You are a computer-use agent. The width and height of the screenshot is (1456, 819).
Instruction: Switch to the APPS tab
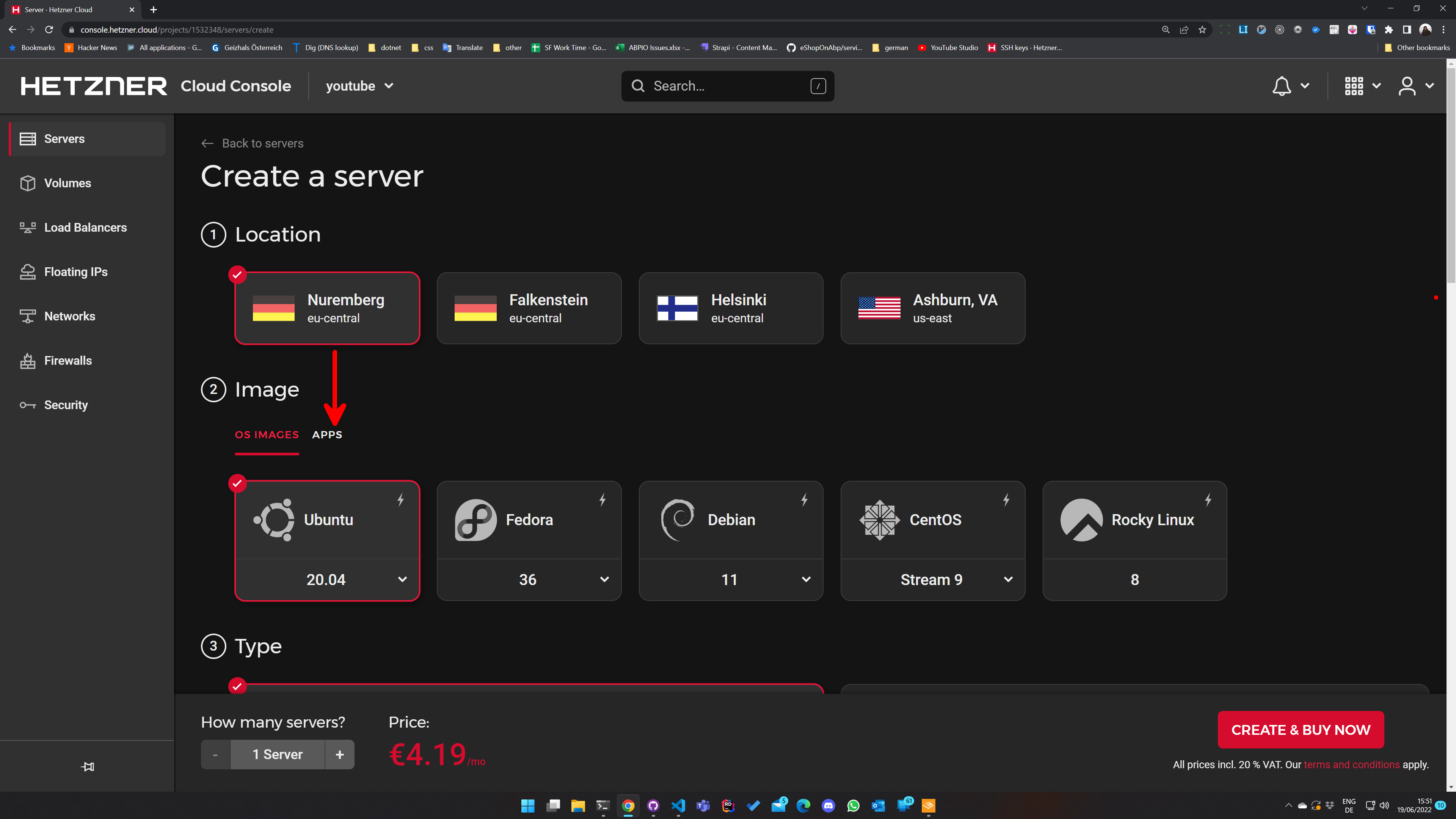click(x=327, y=435)
